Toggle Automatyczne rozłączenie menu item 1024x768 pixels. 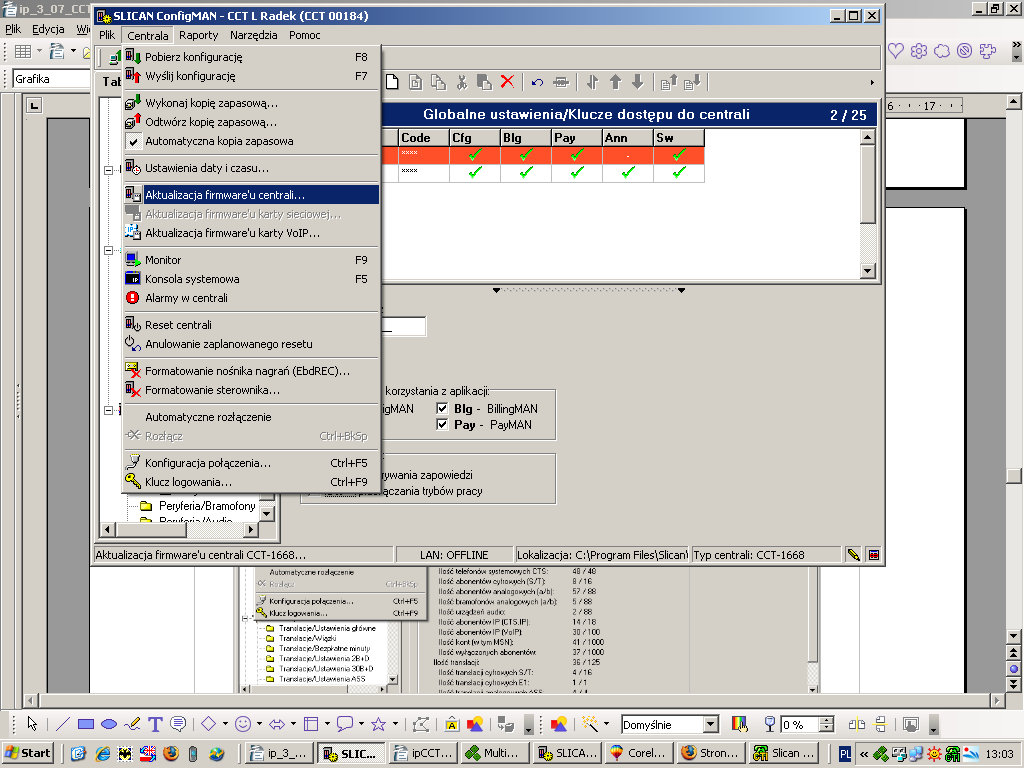coord(251,417)
